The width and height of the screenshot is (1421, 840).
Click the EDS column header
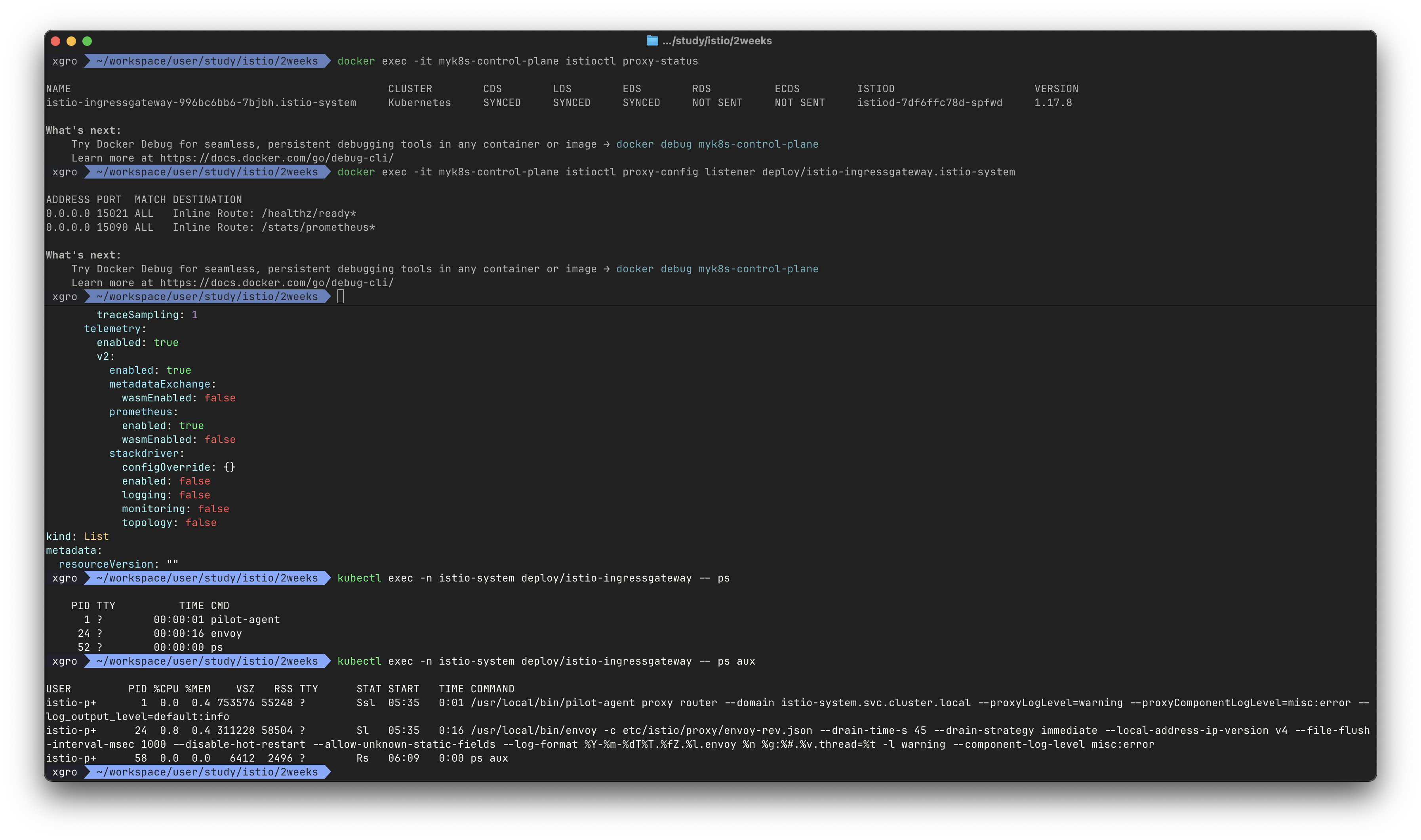point(632,89)
